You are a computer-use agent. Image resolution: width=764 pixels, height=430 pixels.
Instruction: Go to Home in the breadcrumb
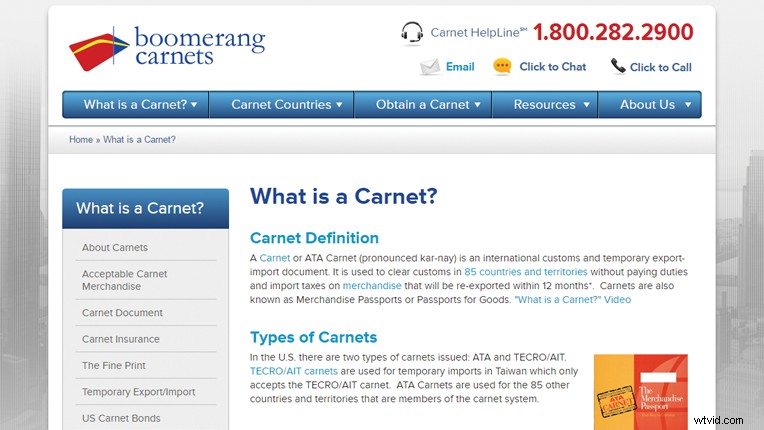[x=81, y=140]
